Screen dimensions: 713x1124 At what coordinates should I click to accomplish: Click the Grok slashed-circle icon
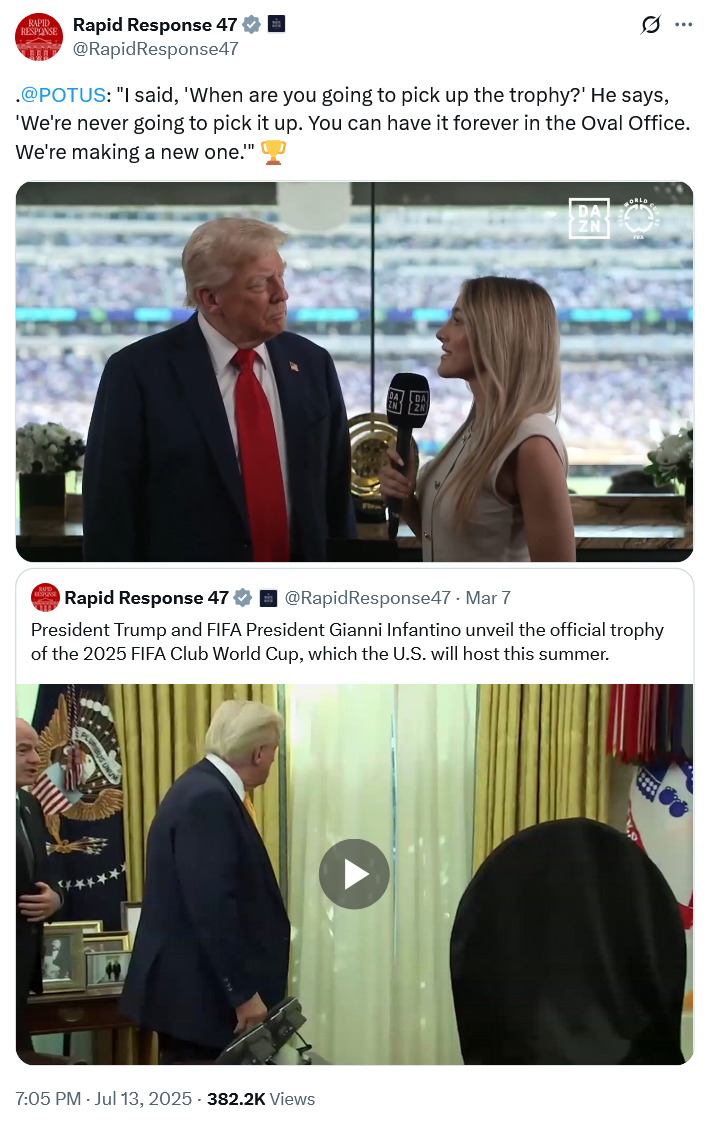point(650,25)
